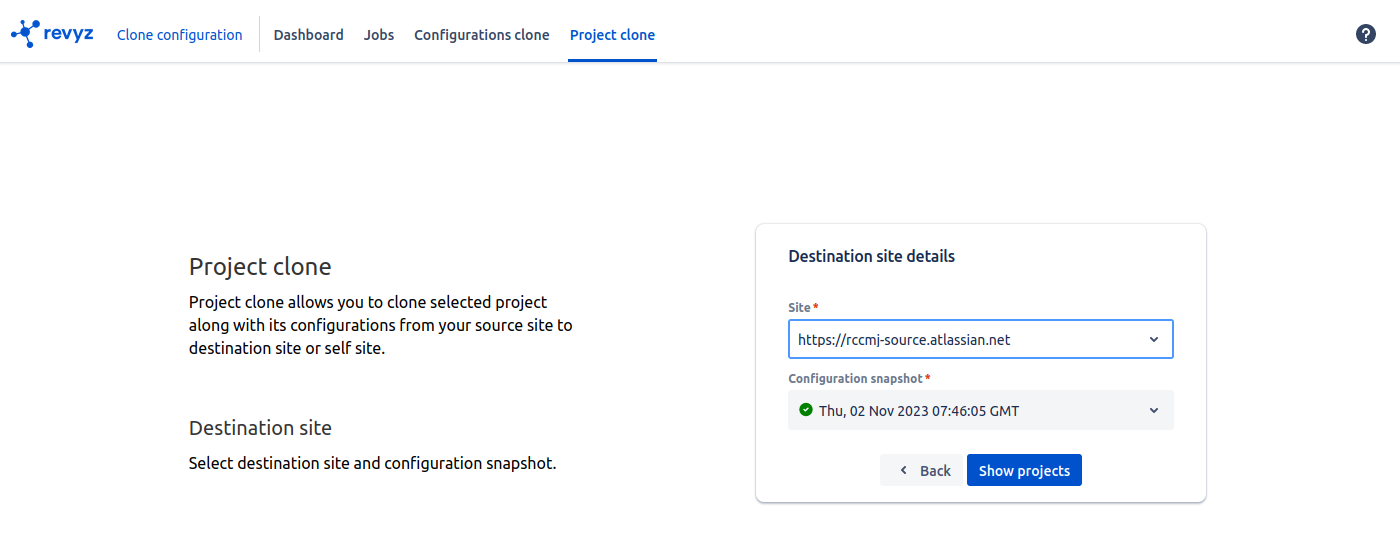Select the Project clone tab
Image resolution: width=1400 pixels, height=560 pixels.
(612, 35)
